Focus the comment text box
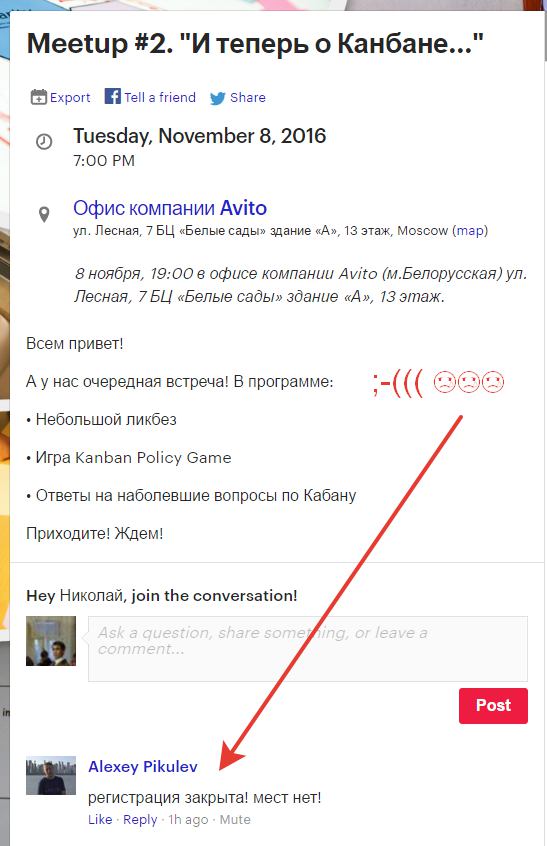 [x=308, y=649]
